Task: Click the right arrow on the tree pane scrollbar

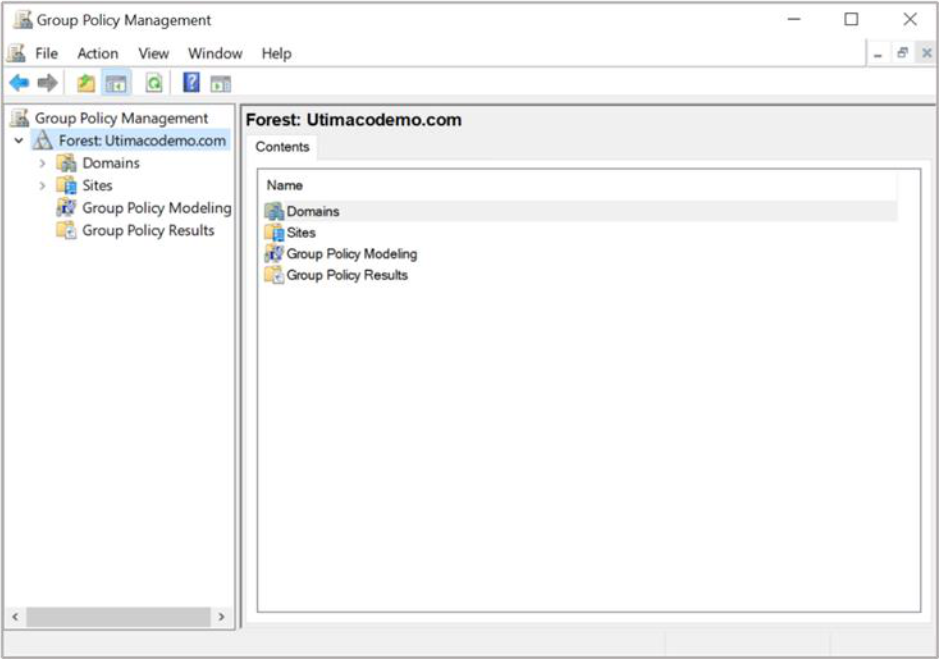Action: click(221, 617)
